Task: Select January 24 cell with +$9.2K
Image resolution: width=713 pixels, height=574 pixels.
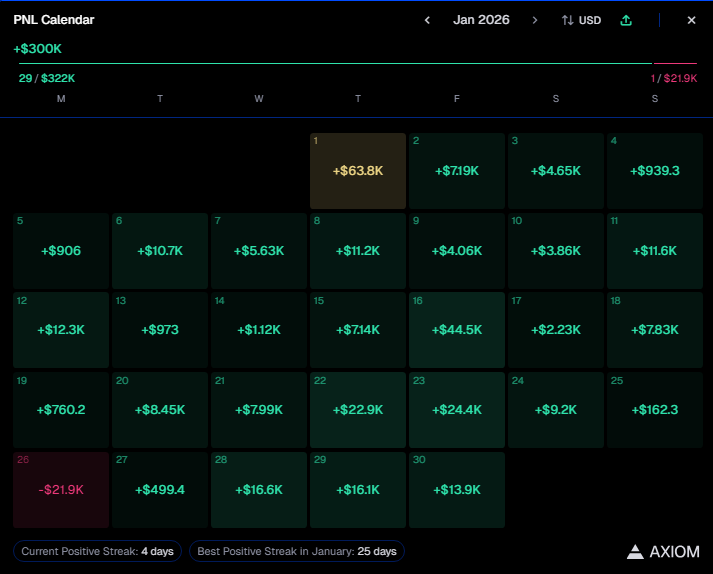Action: (x=556, y=410)
